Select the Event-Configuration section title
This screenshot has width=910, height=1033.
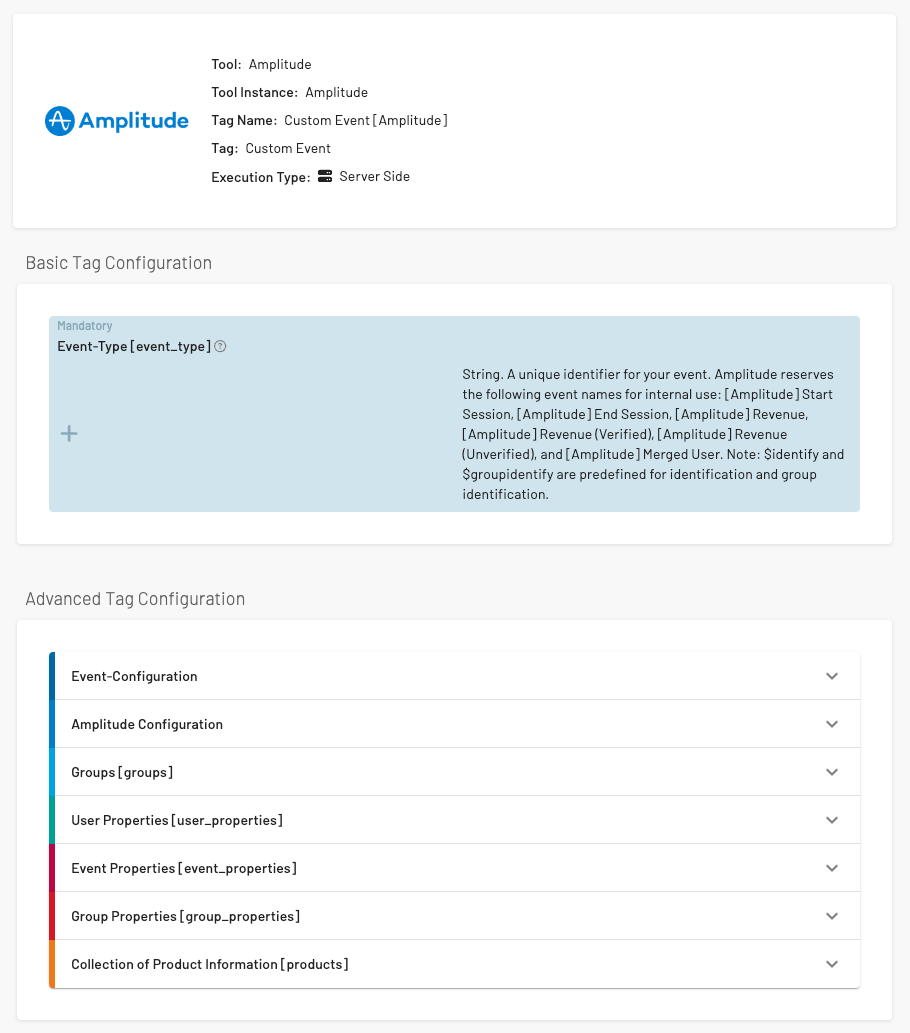tap(134, 677)
